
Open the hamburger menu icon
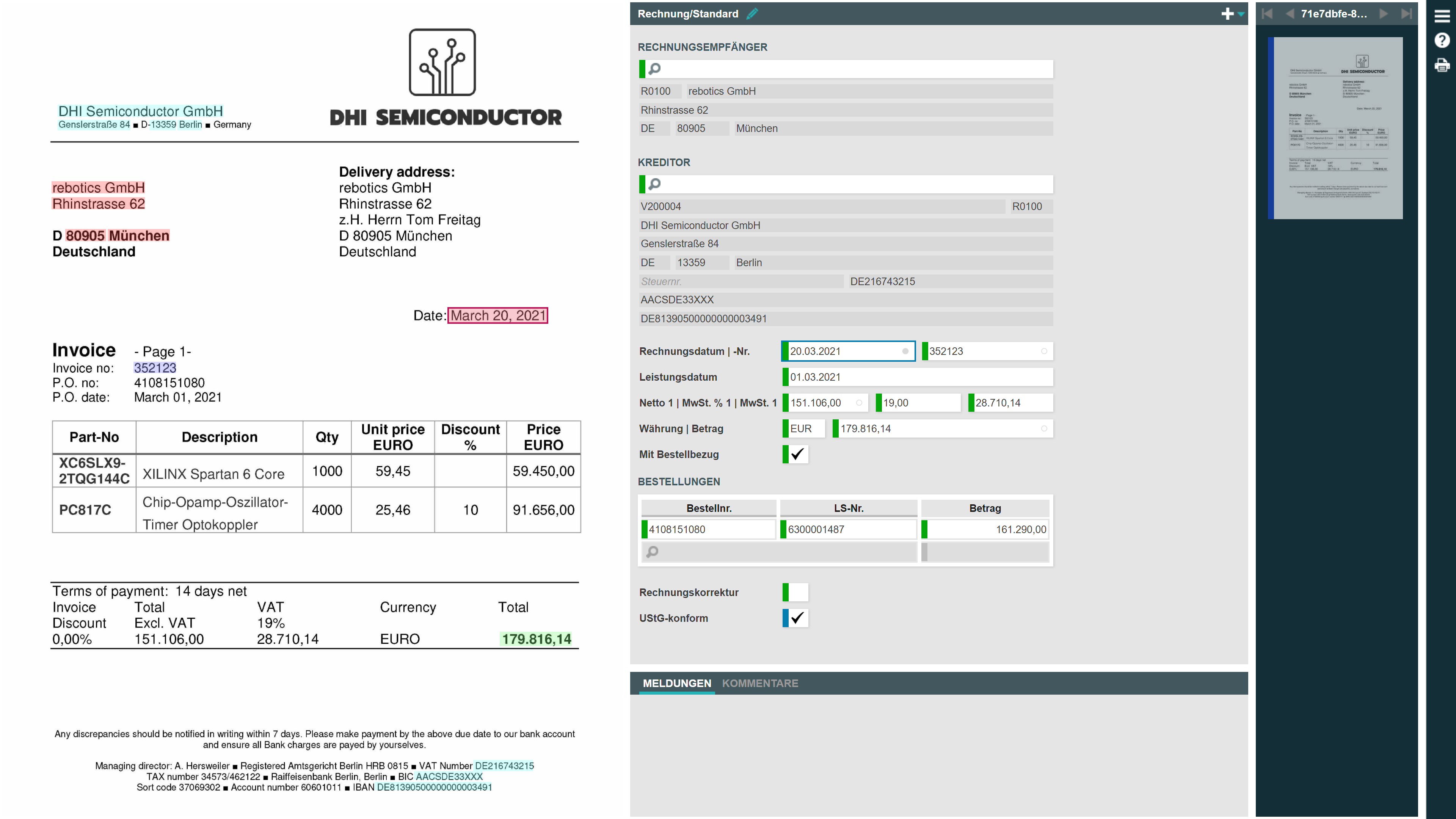click(x=1442, y=16)
